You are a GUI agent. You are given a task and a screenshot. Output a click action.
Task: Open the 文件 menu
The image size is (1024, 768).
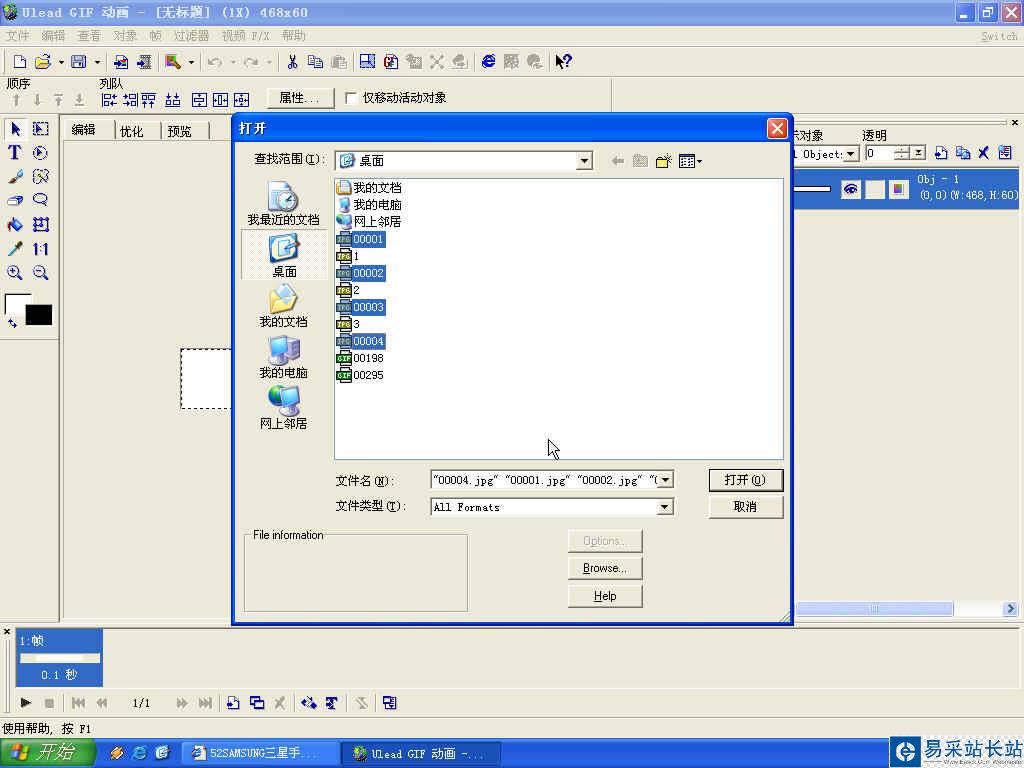coord(18,35)
